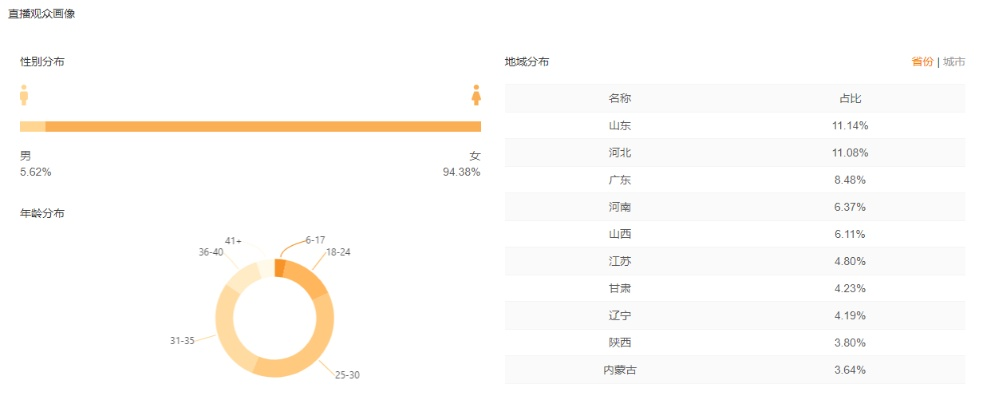Click the male gender icon
The width and height of the screenshot is (983, 400).
point(24,94)
